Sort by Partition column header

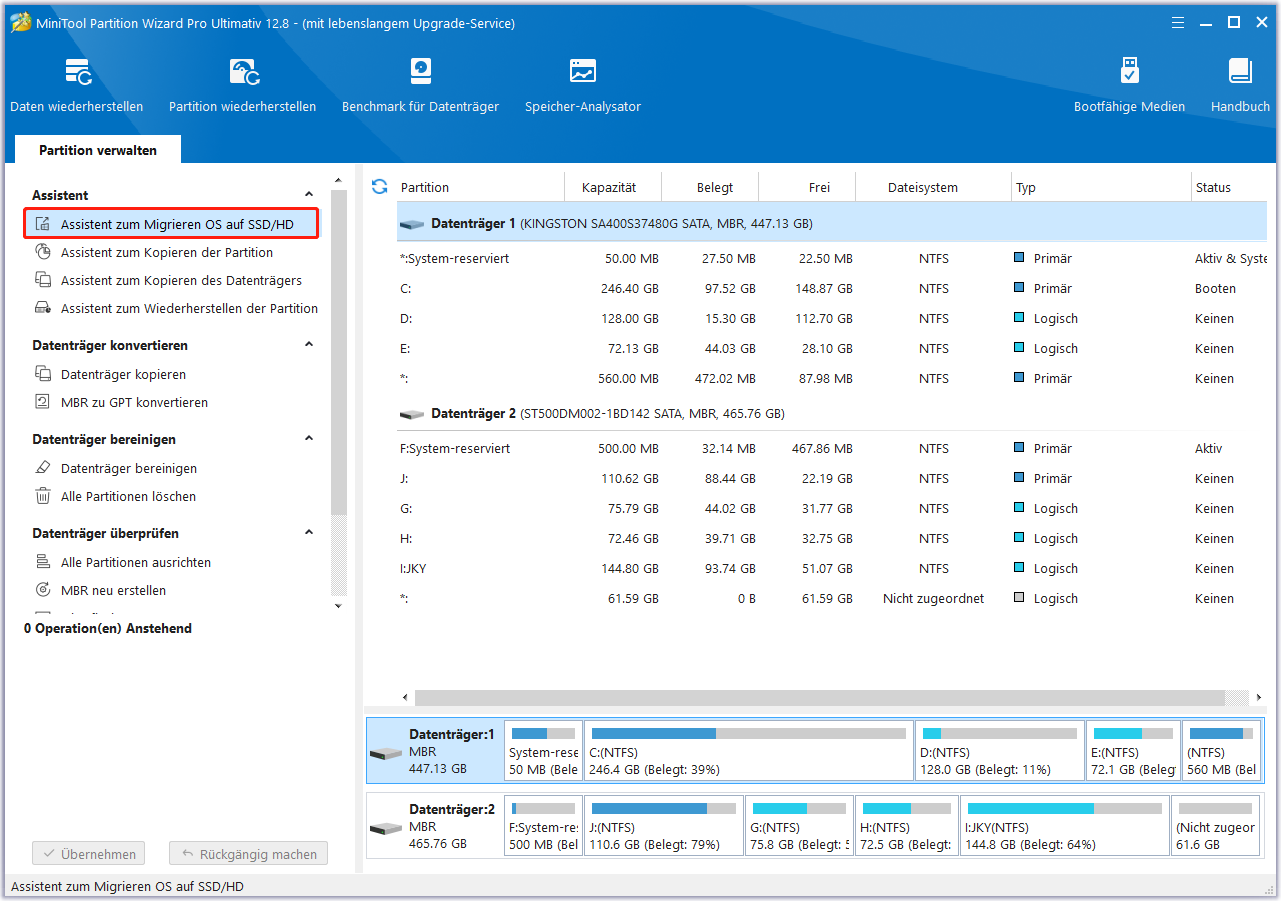pyautogui.click(x=481, y=187)
